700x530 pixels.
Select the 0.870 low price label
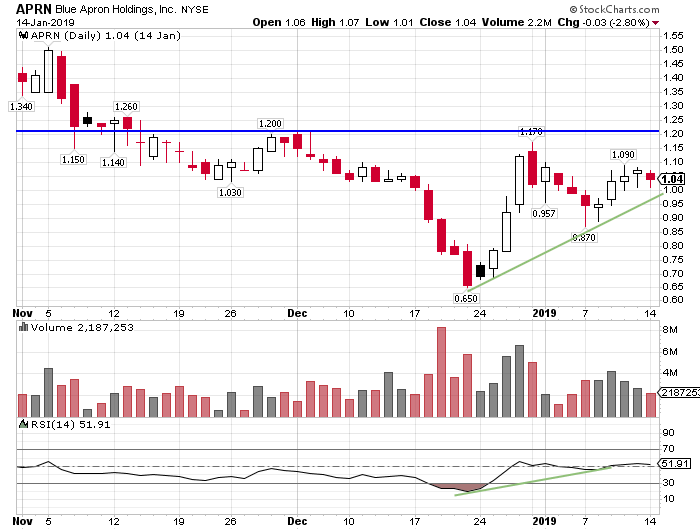[584, 238]
